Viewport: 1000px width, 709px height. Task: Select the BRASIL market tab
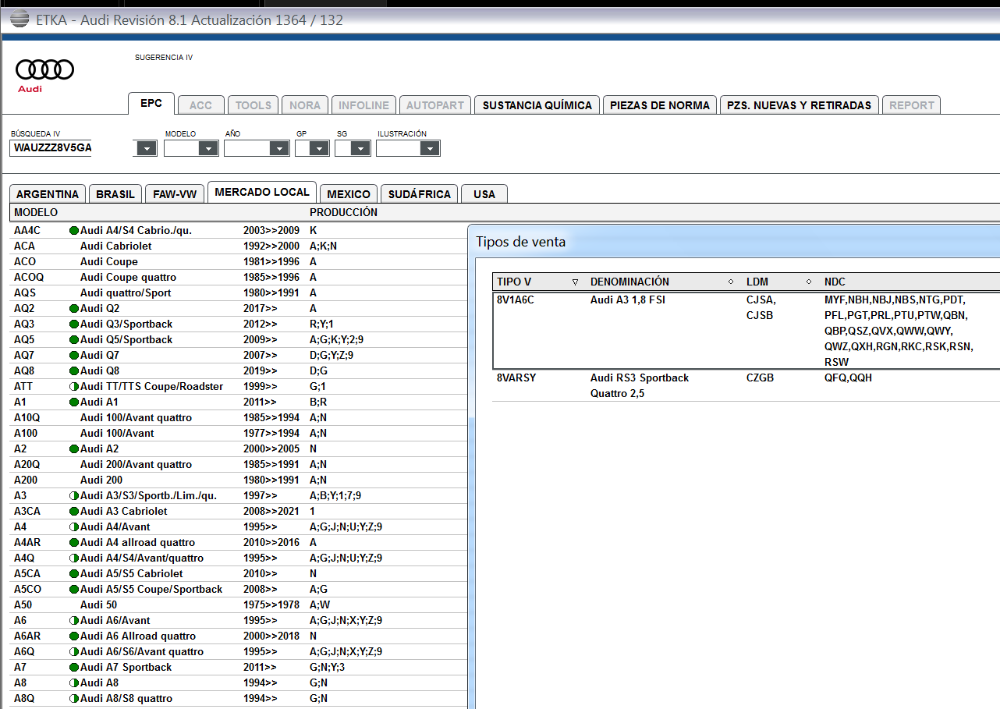pos(115,194)
